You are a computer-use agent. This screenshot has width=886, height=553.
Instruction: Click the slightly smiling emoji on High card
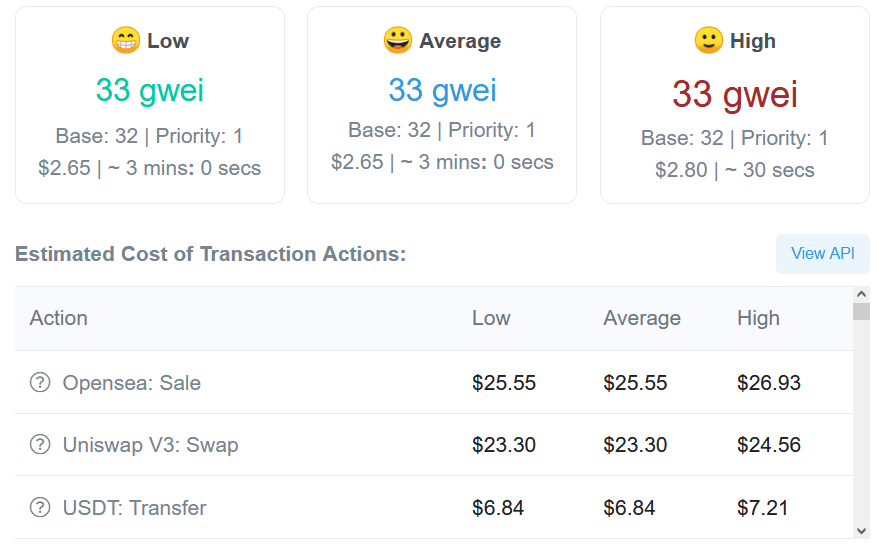coord(709,40)
